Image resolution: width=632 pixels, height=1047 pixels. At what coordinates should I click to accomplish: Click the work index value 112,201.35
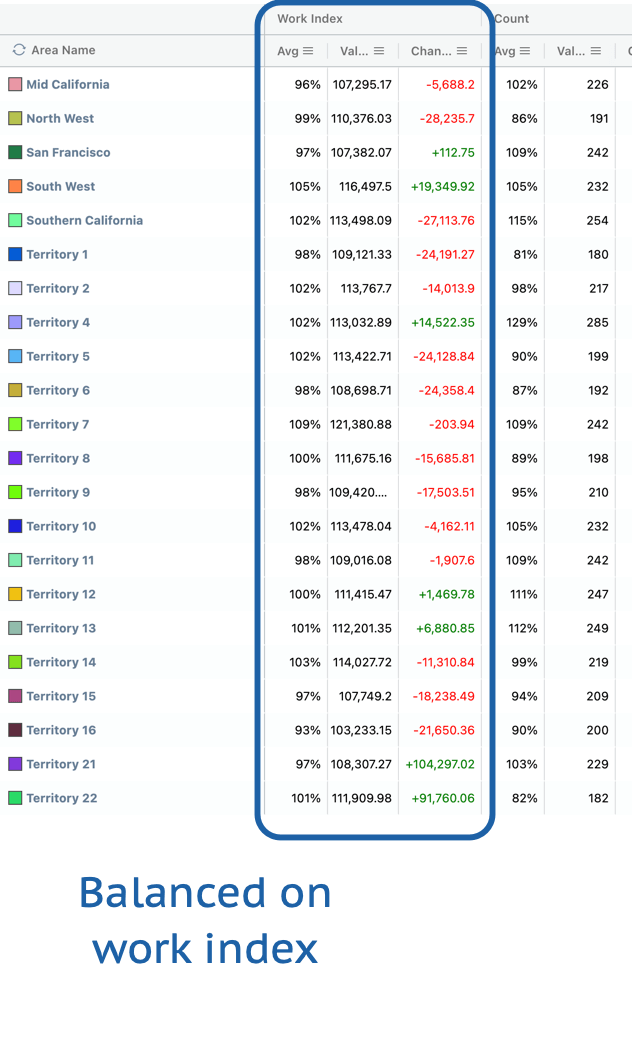(362, 629)
